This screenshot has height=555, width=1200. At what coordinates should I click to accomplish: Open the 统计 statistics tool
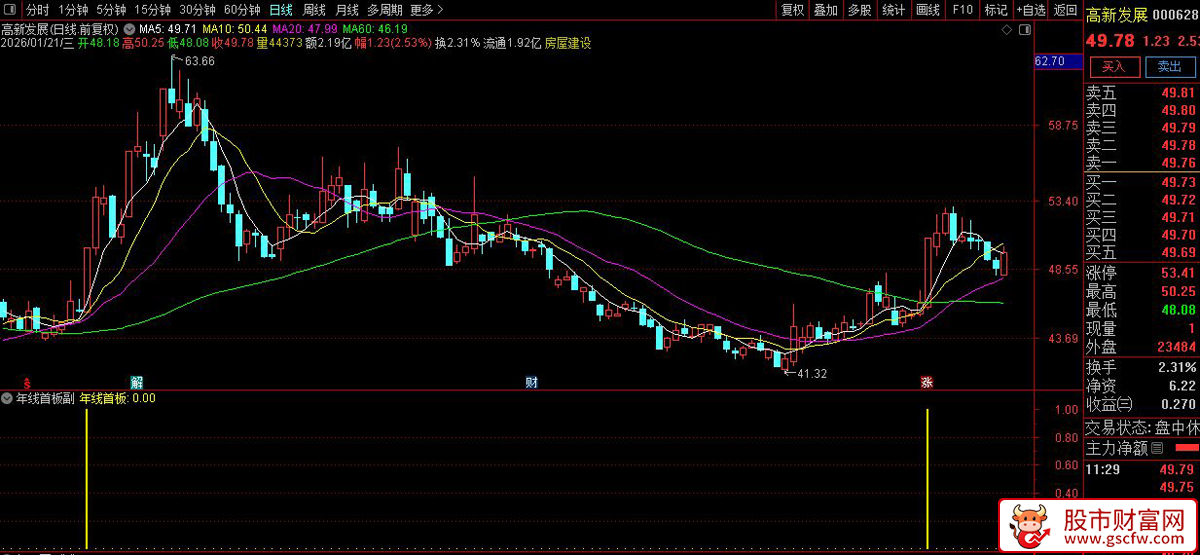(x=894, y=10)
